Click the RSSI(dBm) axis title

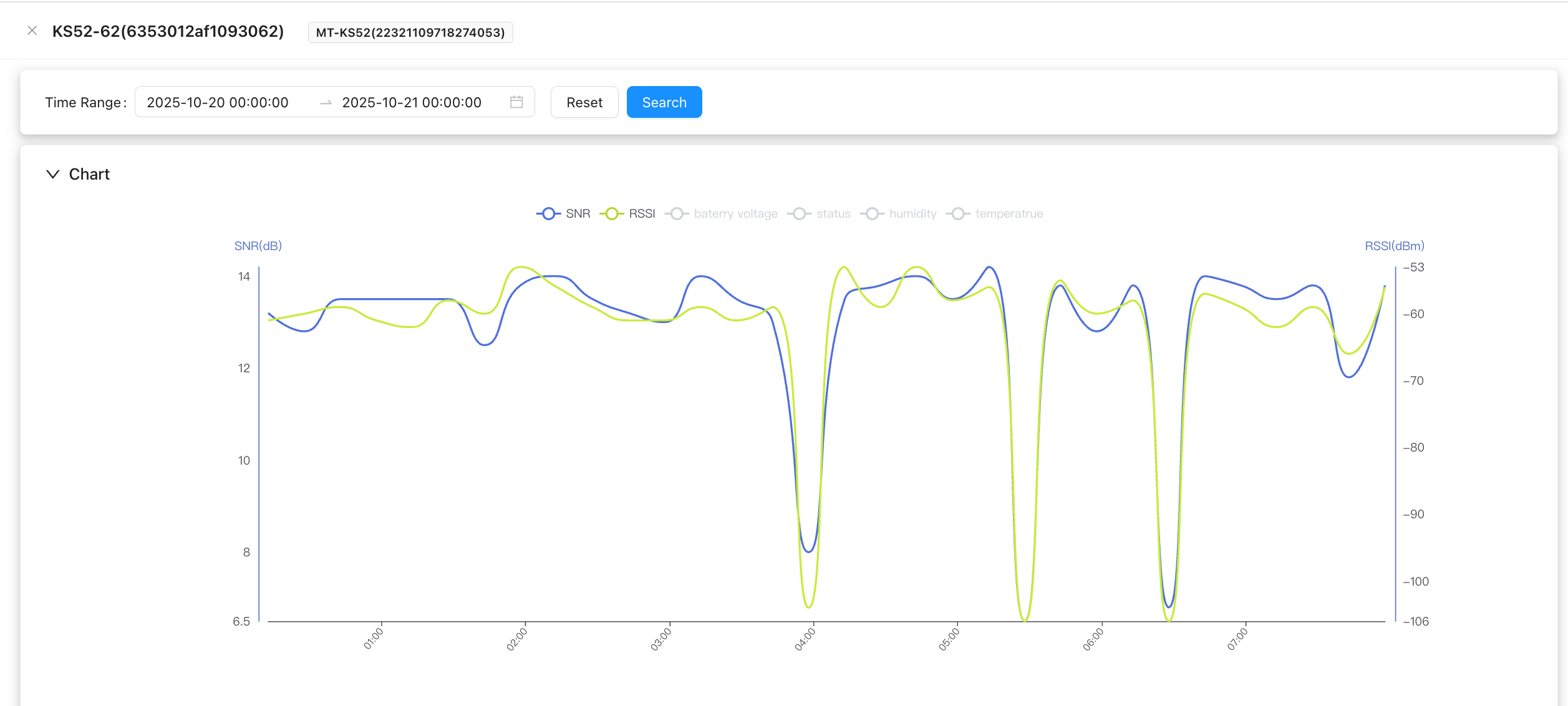tap(1394, 246)
